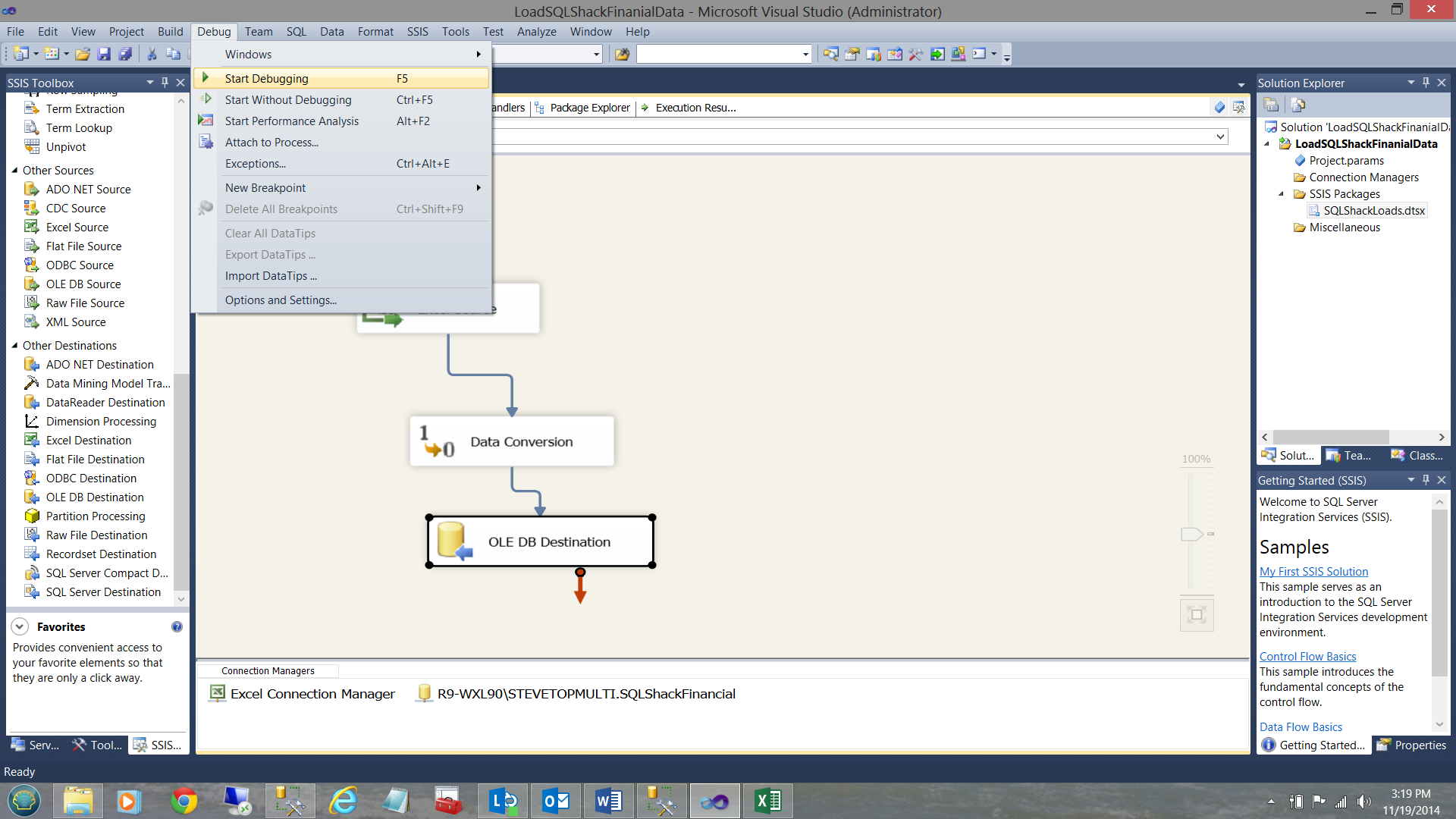Click the design surface zoom slider handle
This screenshot has width=1456, height=819.
pyautogui.click(x=1191, y=534)
